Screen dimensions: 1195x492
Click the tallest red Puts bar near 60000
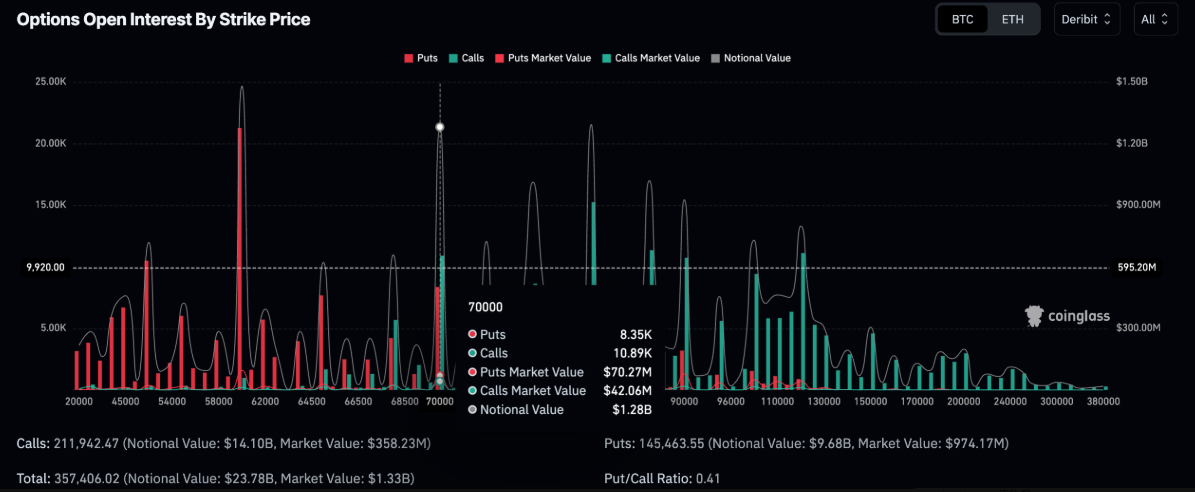(x=240, y=258)
